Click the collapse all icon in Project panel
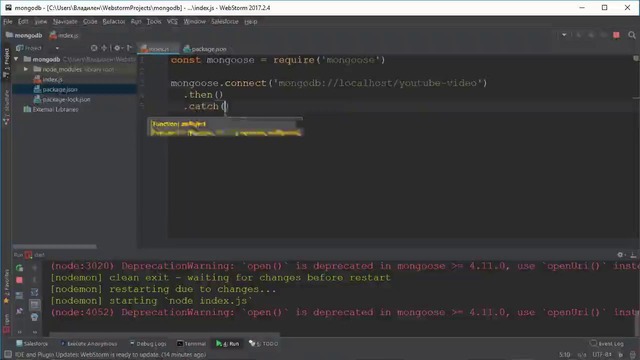This screenshot has width=640, height=360. point(104,48)
